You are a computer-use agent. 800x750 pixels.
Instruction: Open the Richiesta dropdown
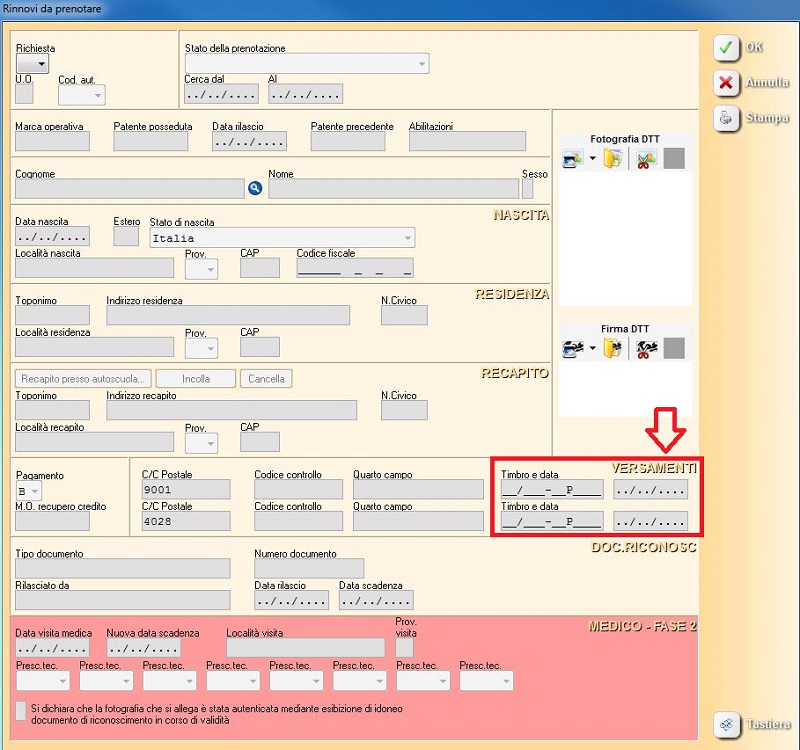click(32, 65)
